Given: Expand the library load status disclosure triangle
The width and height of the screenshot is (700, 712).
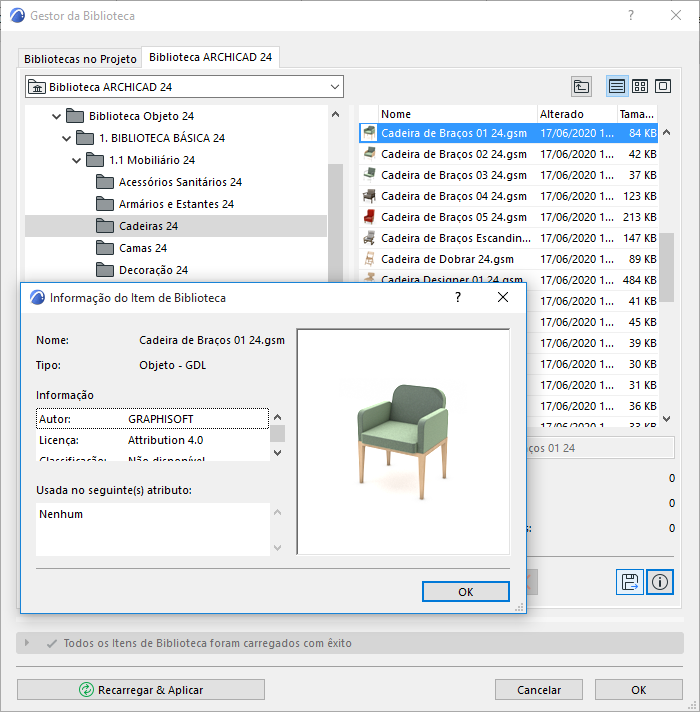Looking at the screenshot, I should (27, 643).
